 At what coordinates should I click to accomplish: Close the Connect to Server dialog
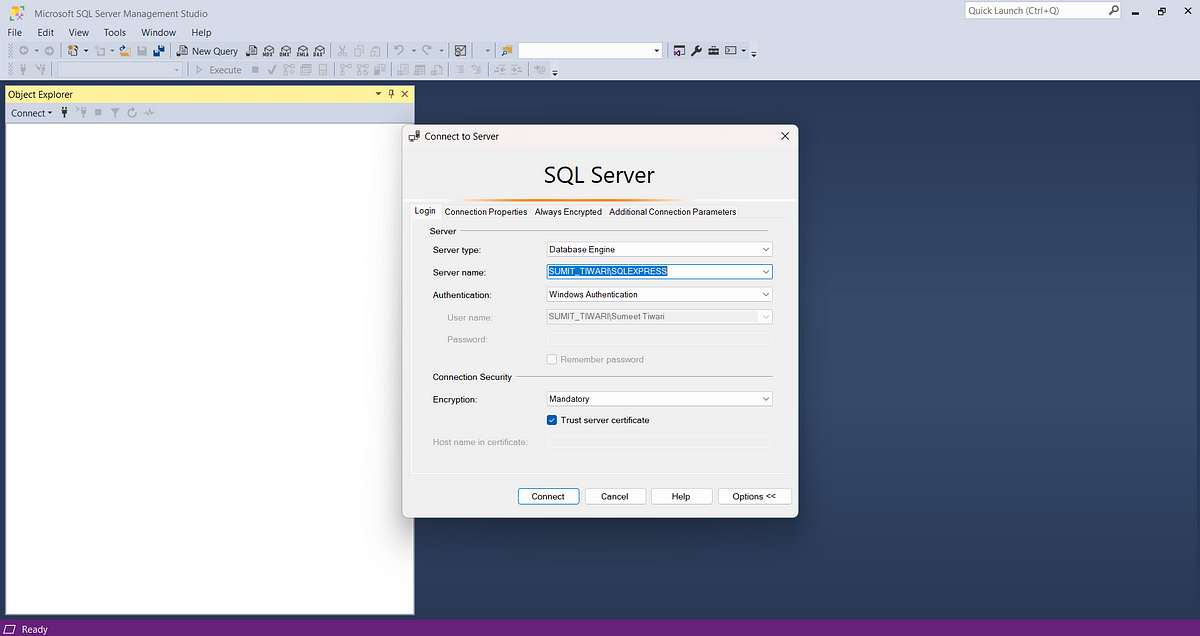pos(784,136)
